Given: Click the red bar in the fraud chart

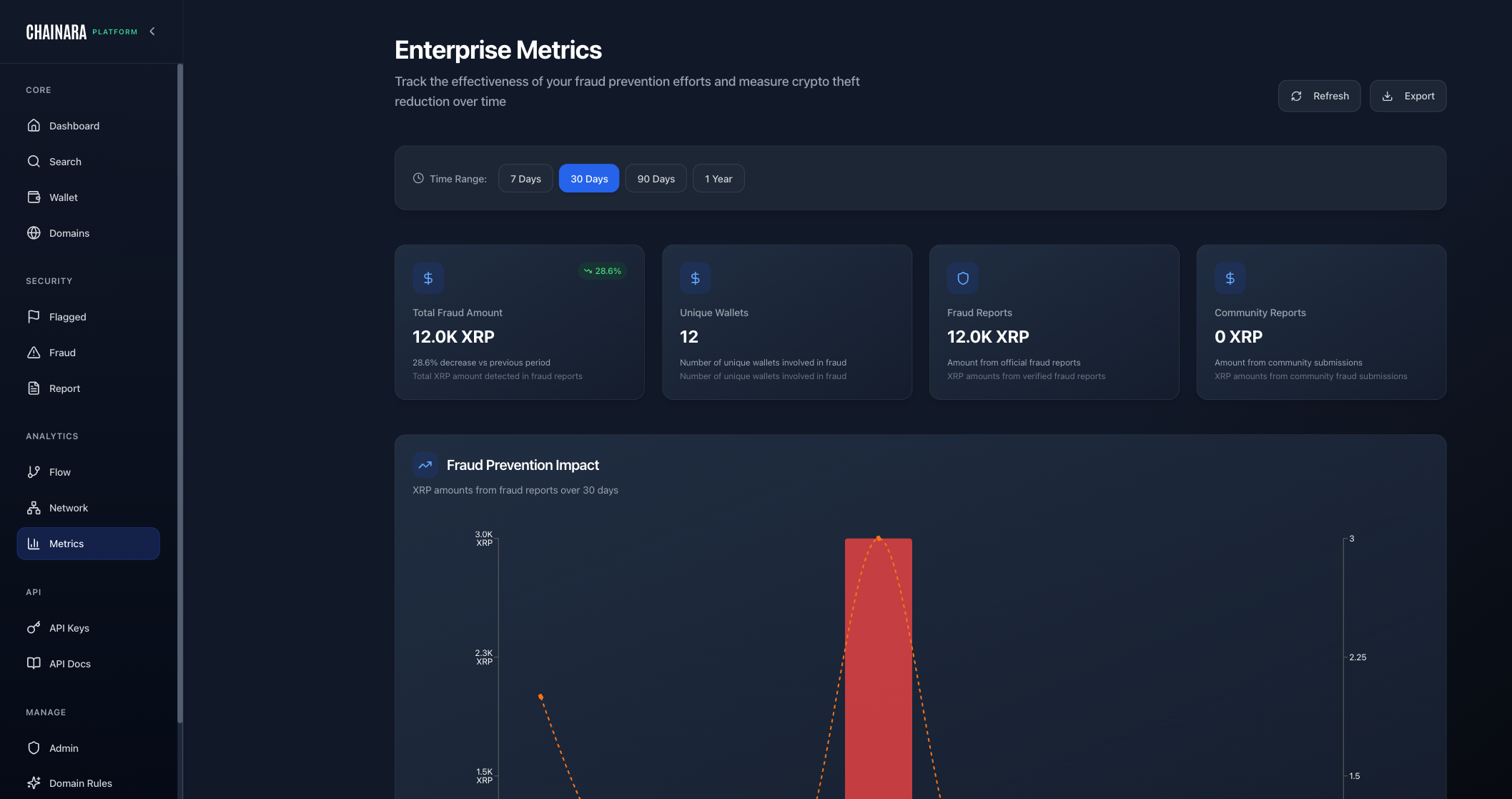Looking at the screenshot, I should pyautogui.click(x=878, y=669).
